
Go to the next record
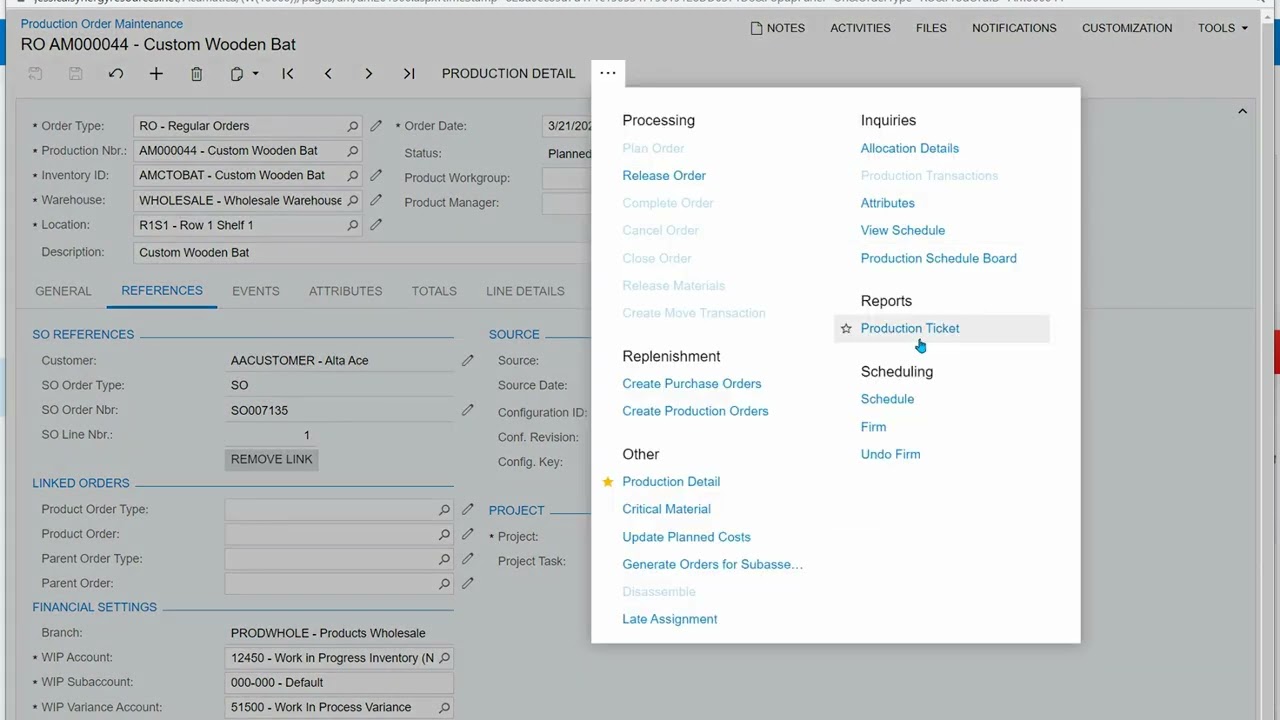(368, 73)
